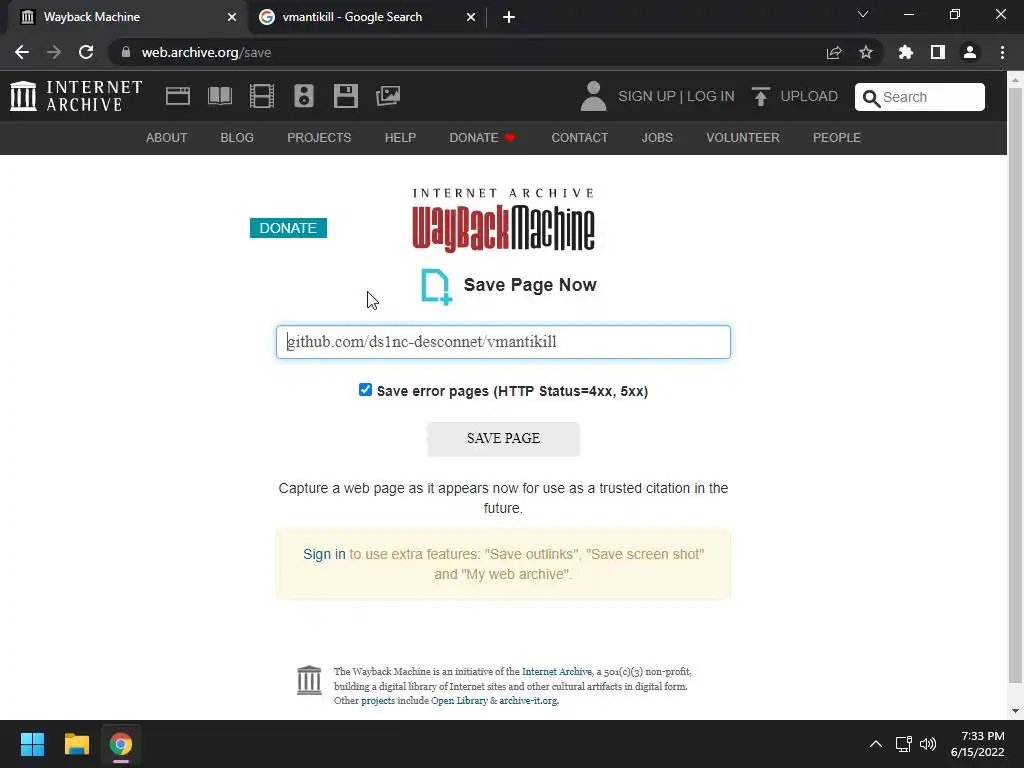The width and height of the screenshot is (1024, 768).
Task: Open the Internet Archive footer link
Action: pos(556,671)
